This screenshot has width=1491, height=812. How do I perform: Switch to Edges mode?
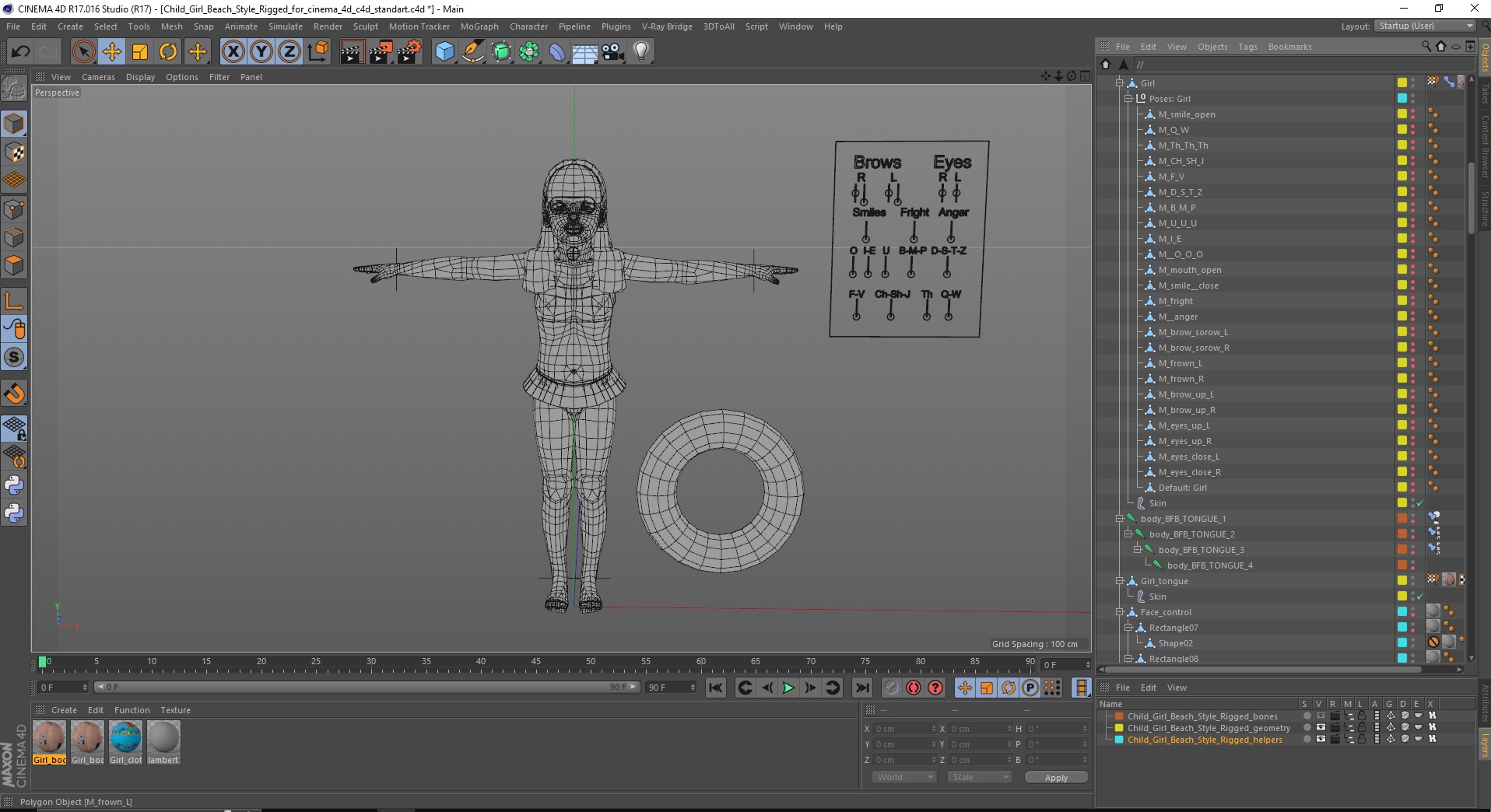click(14, 237)
